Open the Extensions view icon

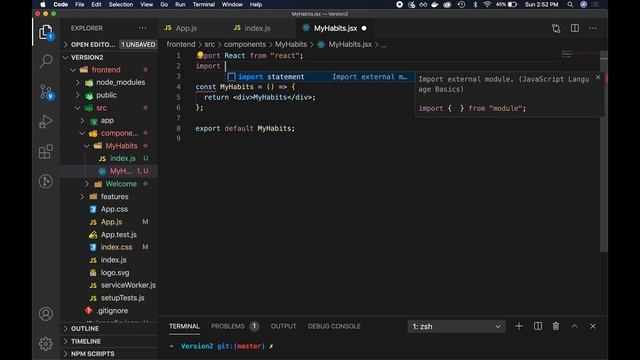[46, 151]
